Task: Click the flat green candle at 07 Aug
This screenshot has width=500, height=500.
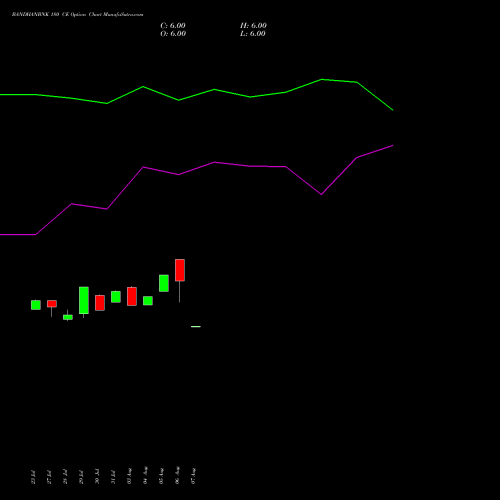Action: [196, 327]
